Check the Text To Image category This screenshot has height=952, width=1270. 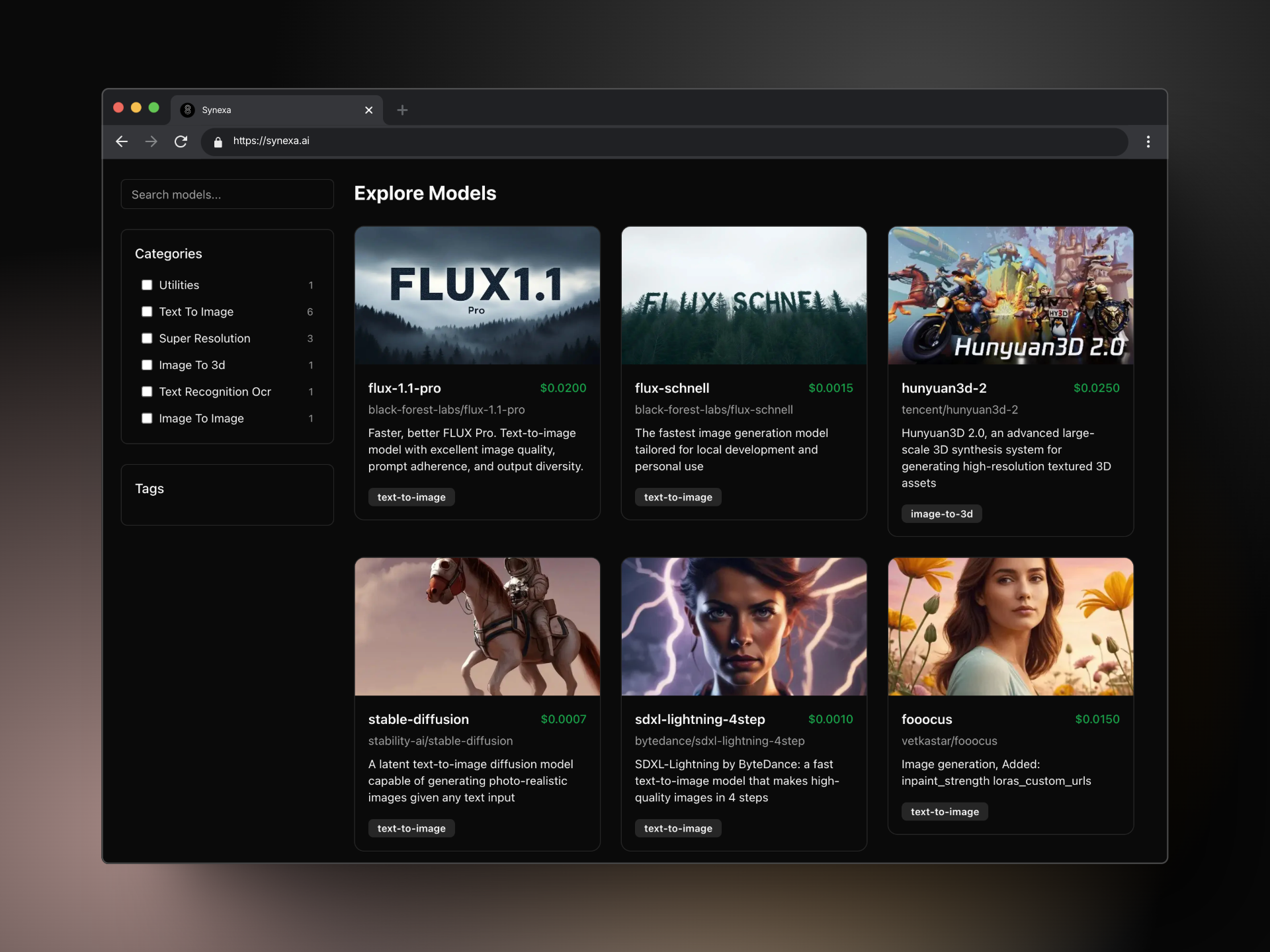[x=147, y=311]
